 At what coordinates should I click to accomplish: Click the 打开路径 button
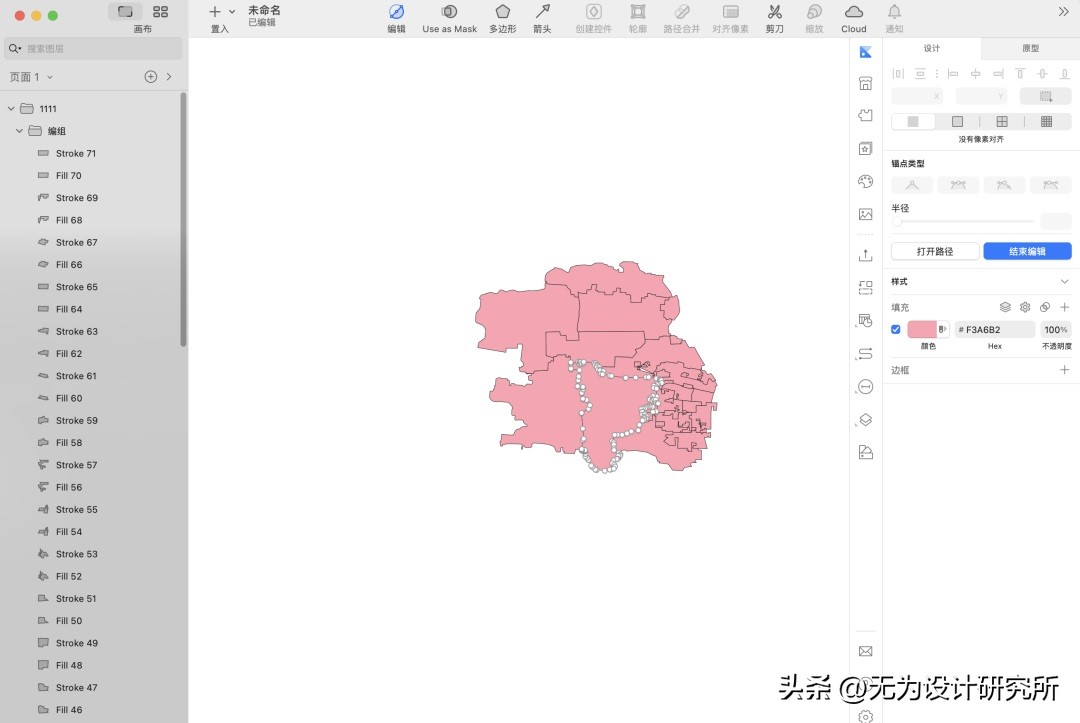tap(934, 251)
